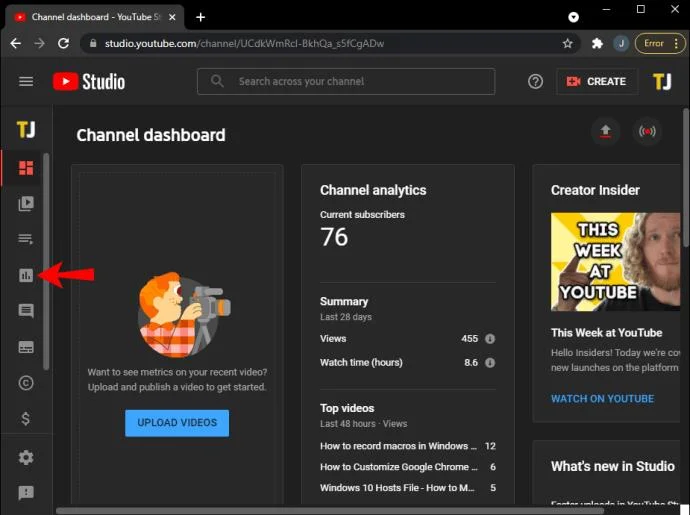Click the page vertical scrollbar

coord(686,177)
